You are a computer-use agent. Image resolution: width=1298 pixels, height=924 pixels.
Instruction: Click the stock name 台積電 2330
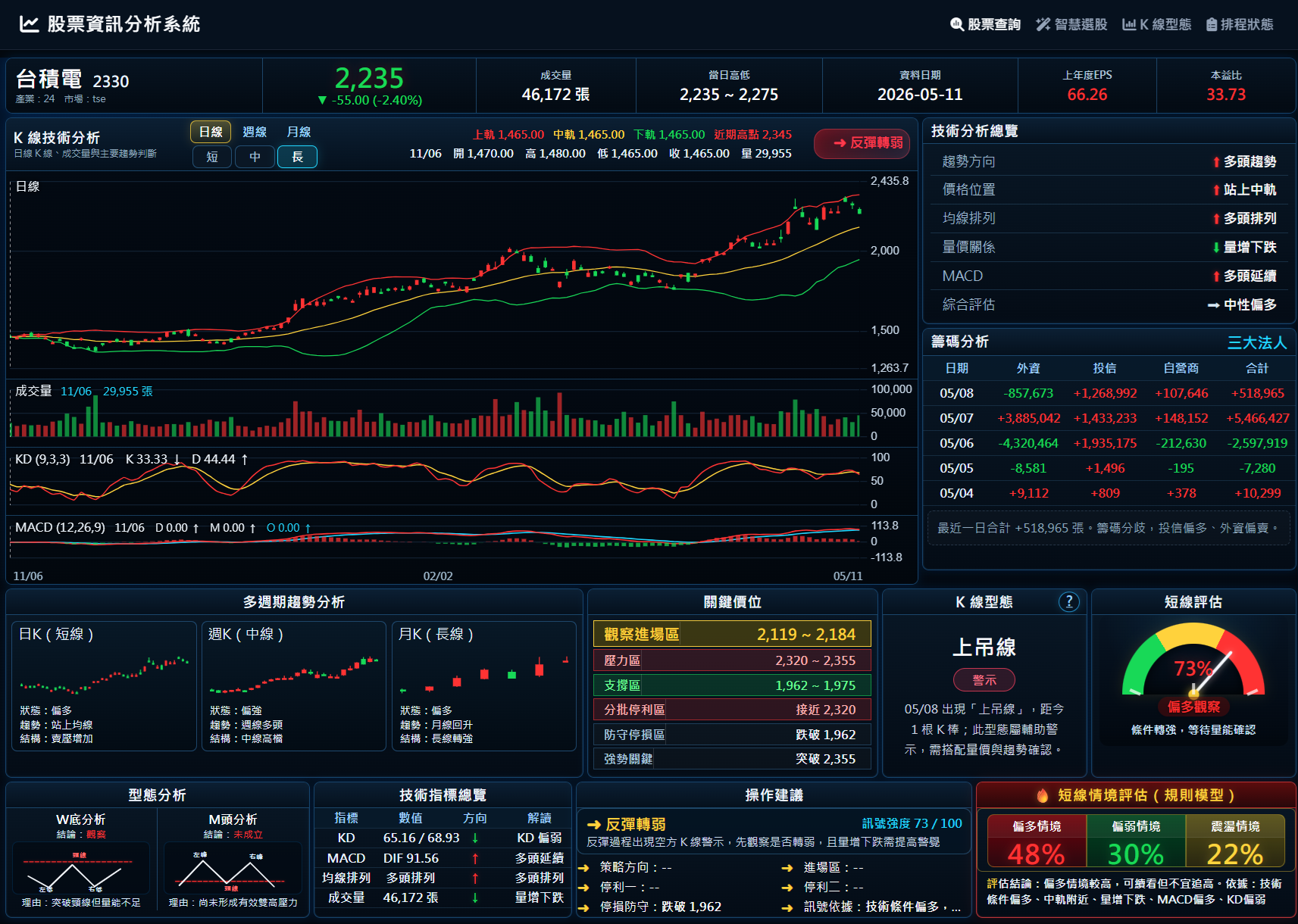pyautogui.click(x=73, y=80)
